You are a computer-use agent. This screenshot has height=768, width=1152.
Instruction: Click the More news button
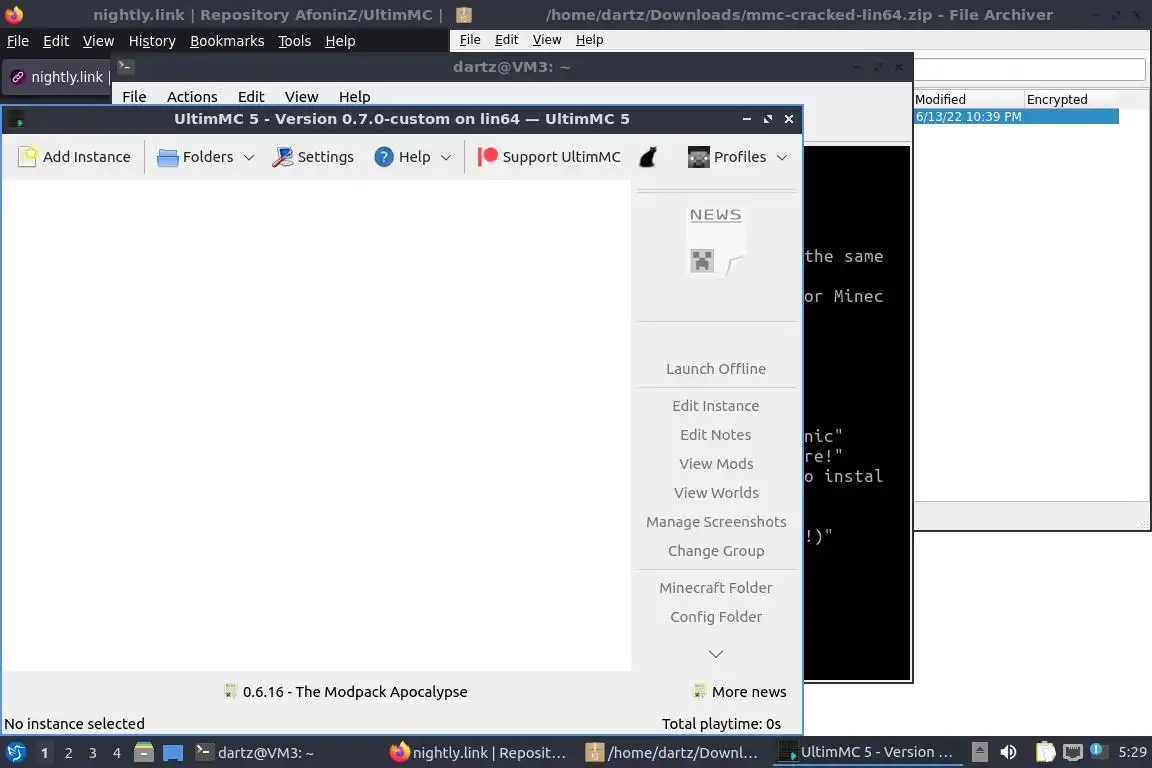tap(740, 692)
